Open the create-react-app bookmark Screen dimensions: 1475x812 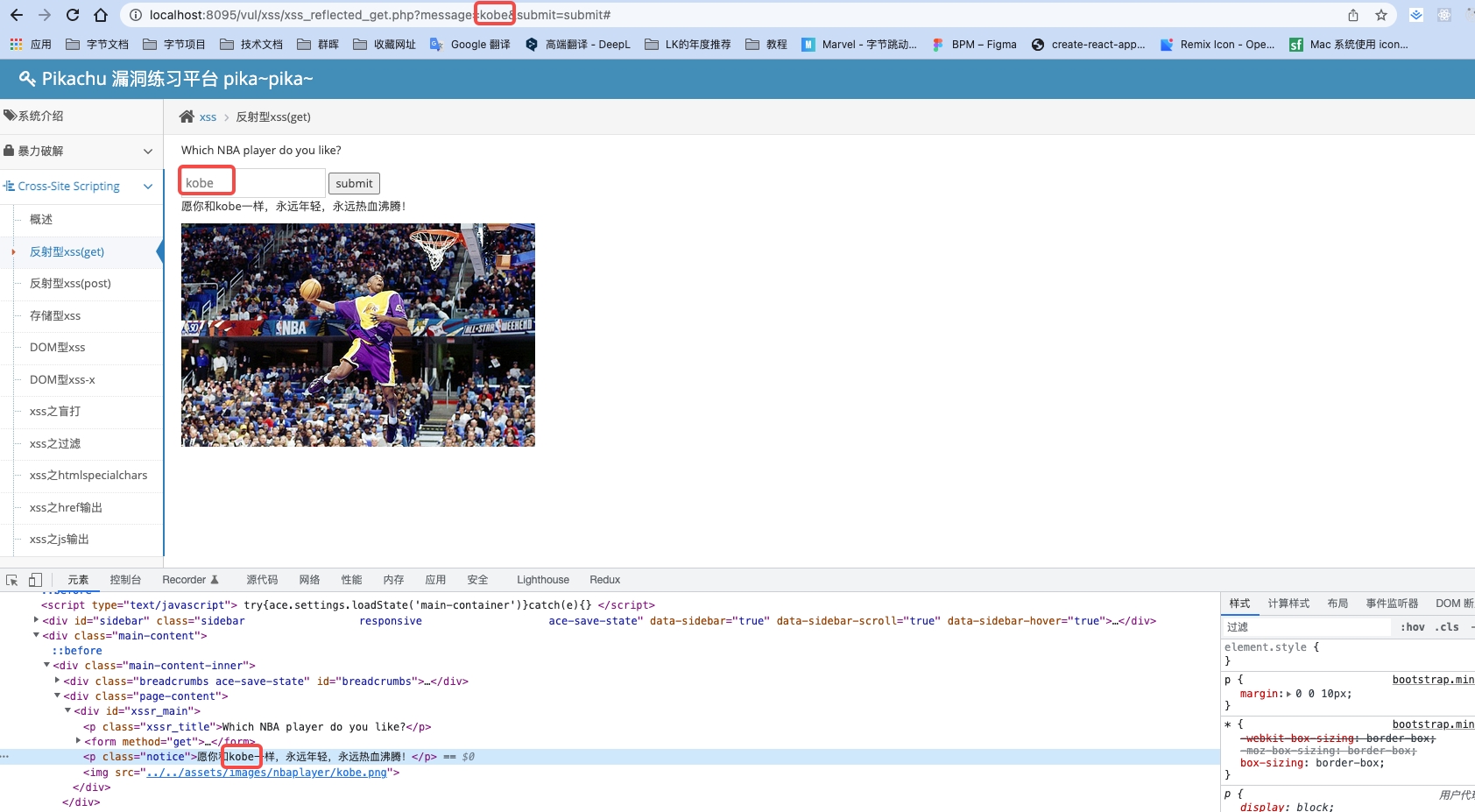(x=1089, y=44)
